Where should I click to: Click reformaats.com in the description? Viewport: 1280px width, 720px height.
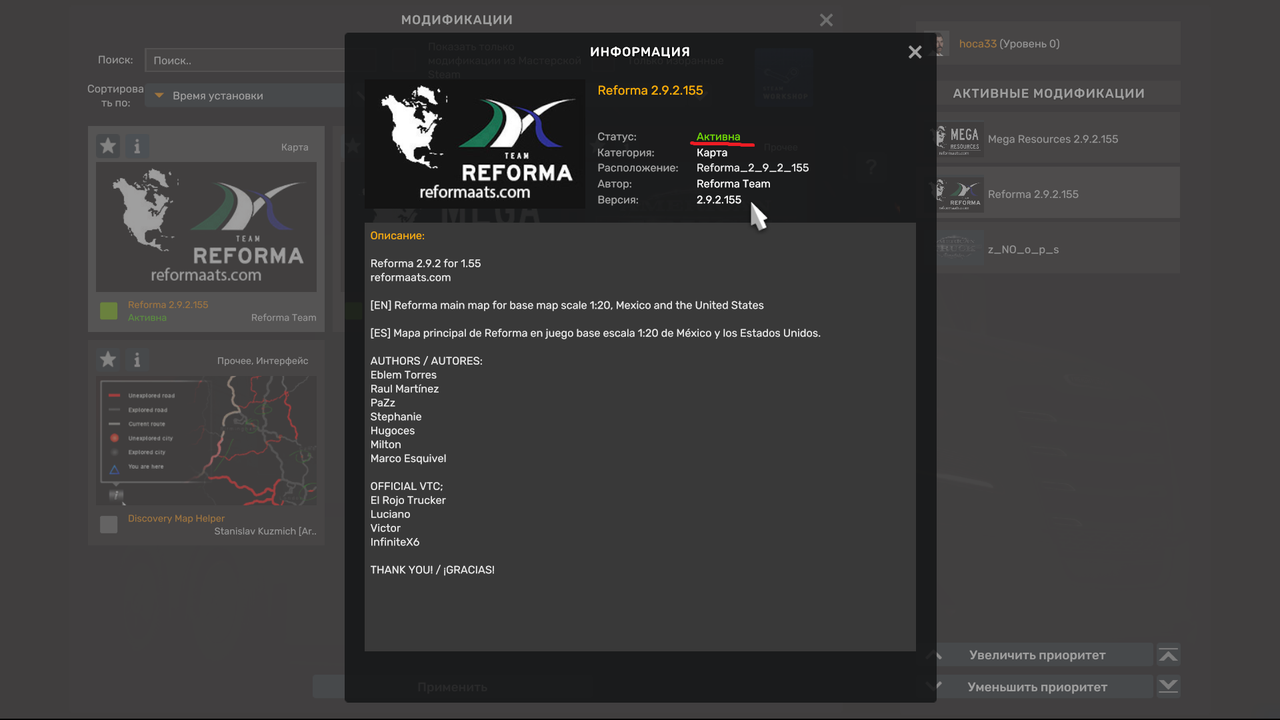(410, 277)
